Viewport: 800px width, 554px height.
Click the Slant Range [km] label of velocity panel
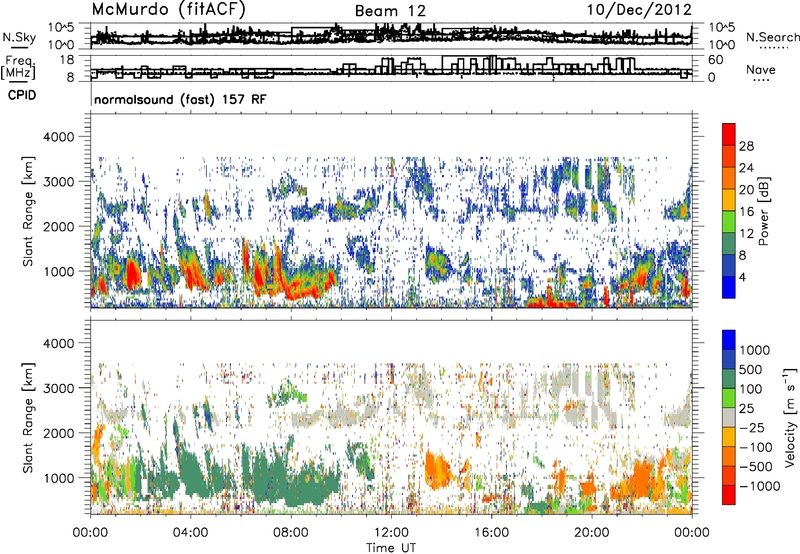point(28,418)
